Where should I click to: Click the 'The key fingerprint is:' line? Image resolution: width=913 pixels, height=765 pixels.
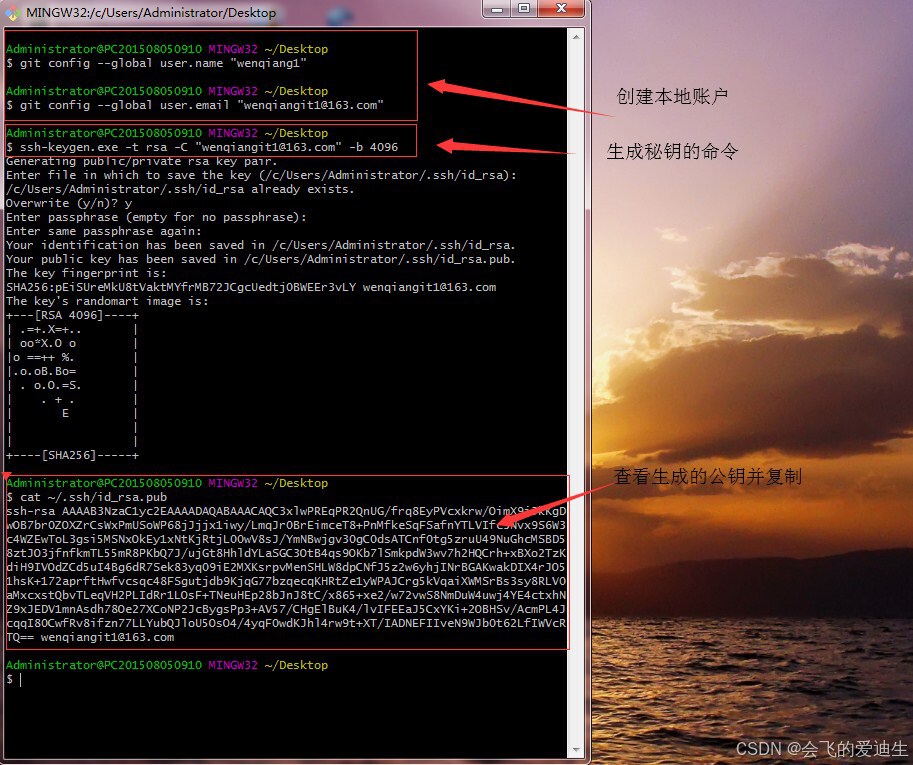coord(86,273)
